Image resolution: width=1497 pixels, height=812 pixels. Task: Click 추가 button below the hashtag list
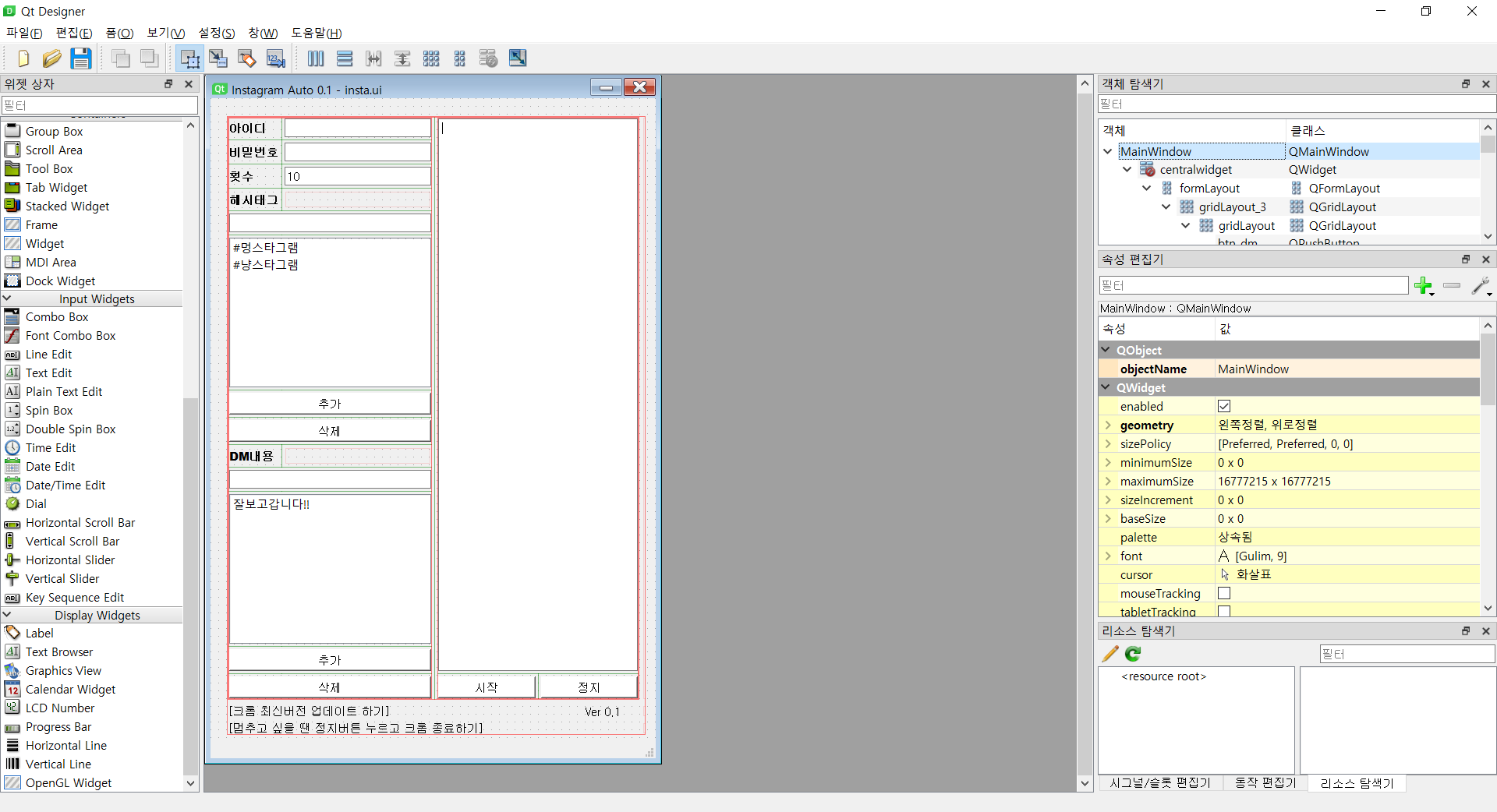330,404
